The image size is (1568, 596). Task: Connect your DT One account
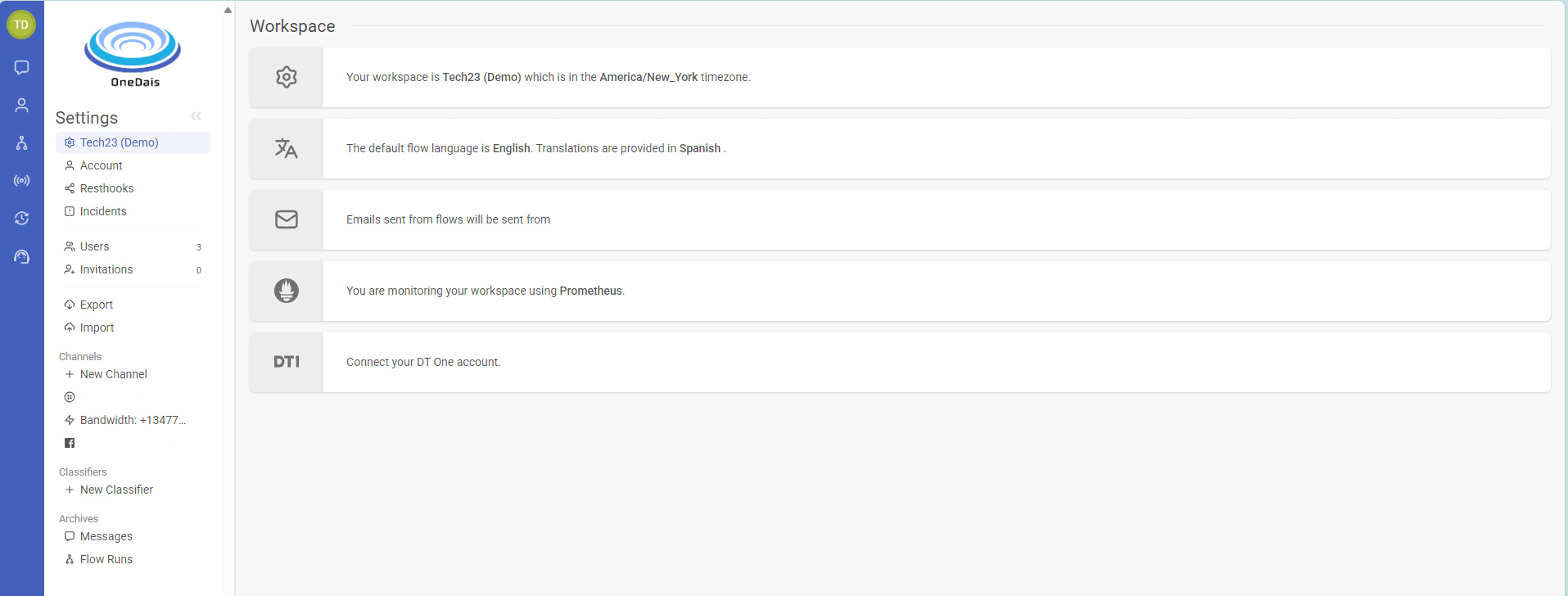pos(899,362)
